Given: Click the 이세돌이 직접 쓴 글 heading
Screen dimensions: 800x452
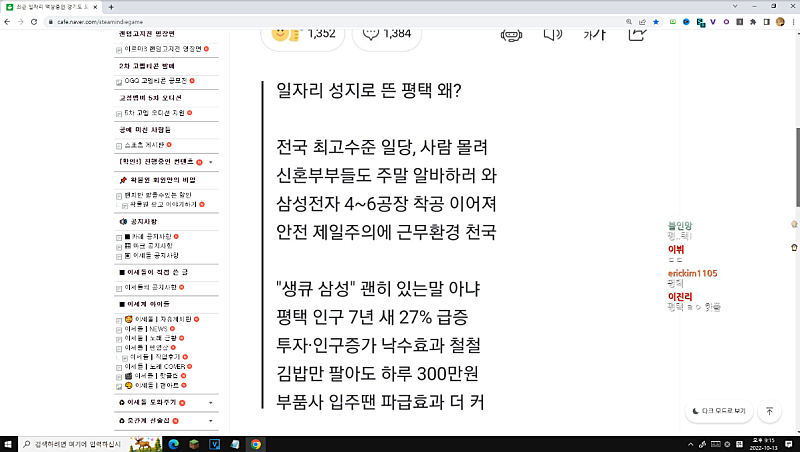Looking at the screenshot, I should click(x=153, y=272).
